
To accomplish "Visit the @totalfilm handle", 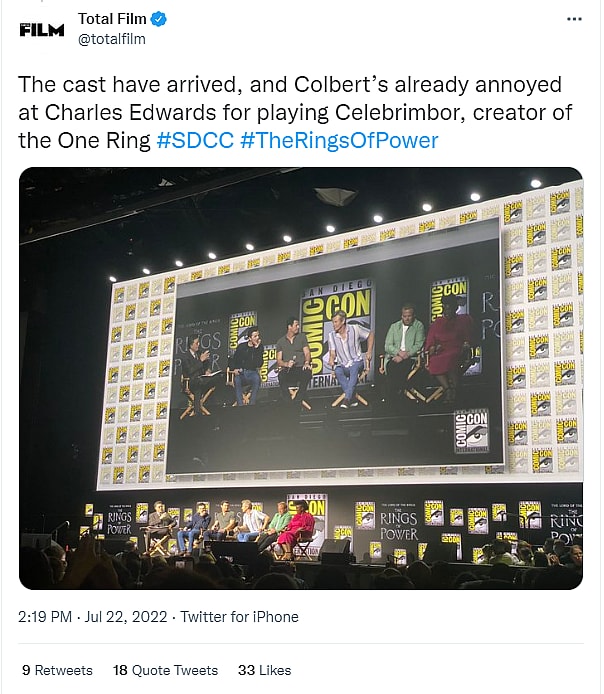I will (111, 39).
